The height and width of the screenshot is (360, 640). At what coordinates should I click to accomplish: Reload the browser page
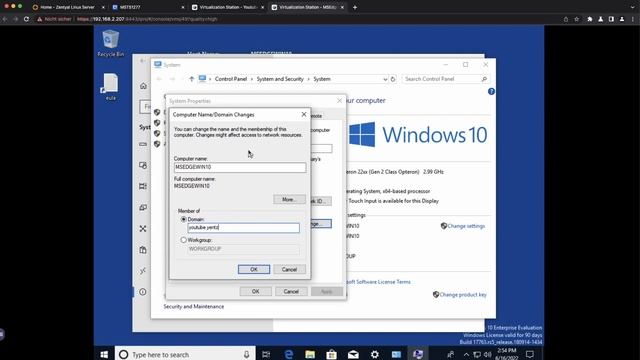pyautogui.click(x=26, y=19)
